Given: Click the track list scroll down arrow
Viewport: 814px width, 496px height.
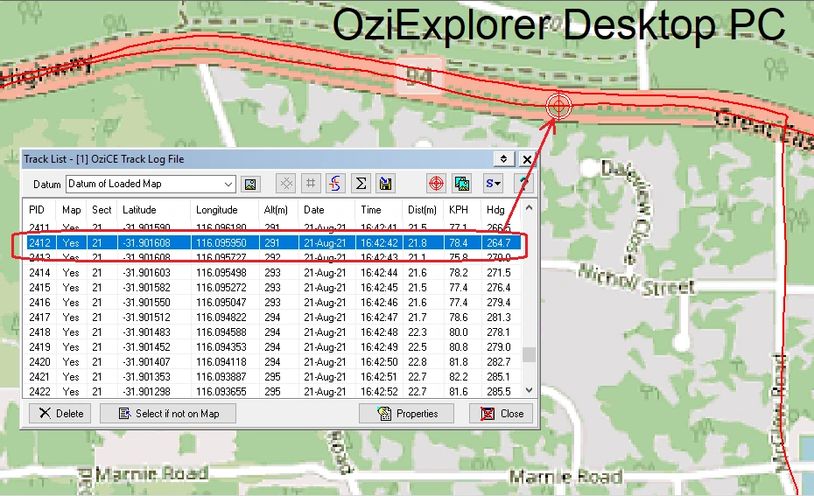Looking at the screenshot, I should point(529,390).
